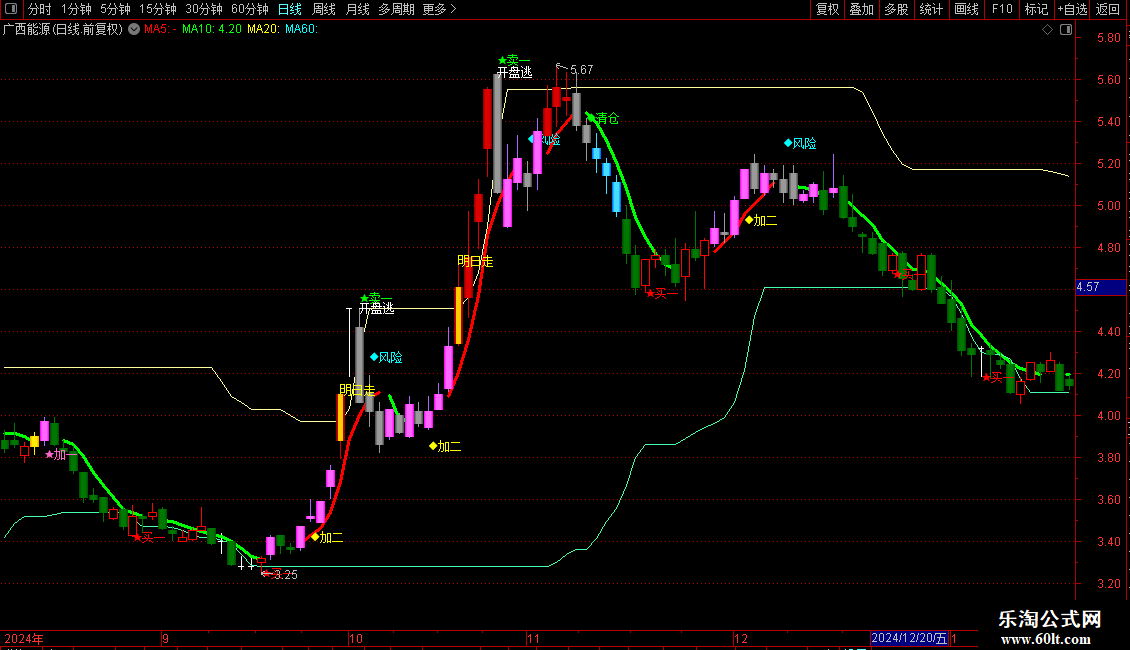The height and width of the screenshot is (650, 1130).
Task: Open the 统计 statistics button
Action: click(x=931, y=9)
